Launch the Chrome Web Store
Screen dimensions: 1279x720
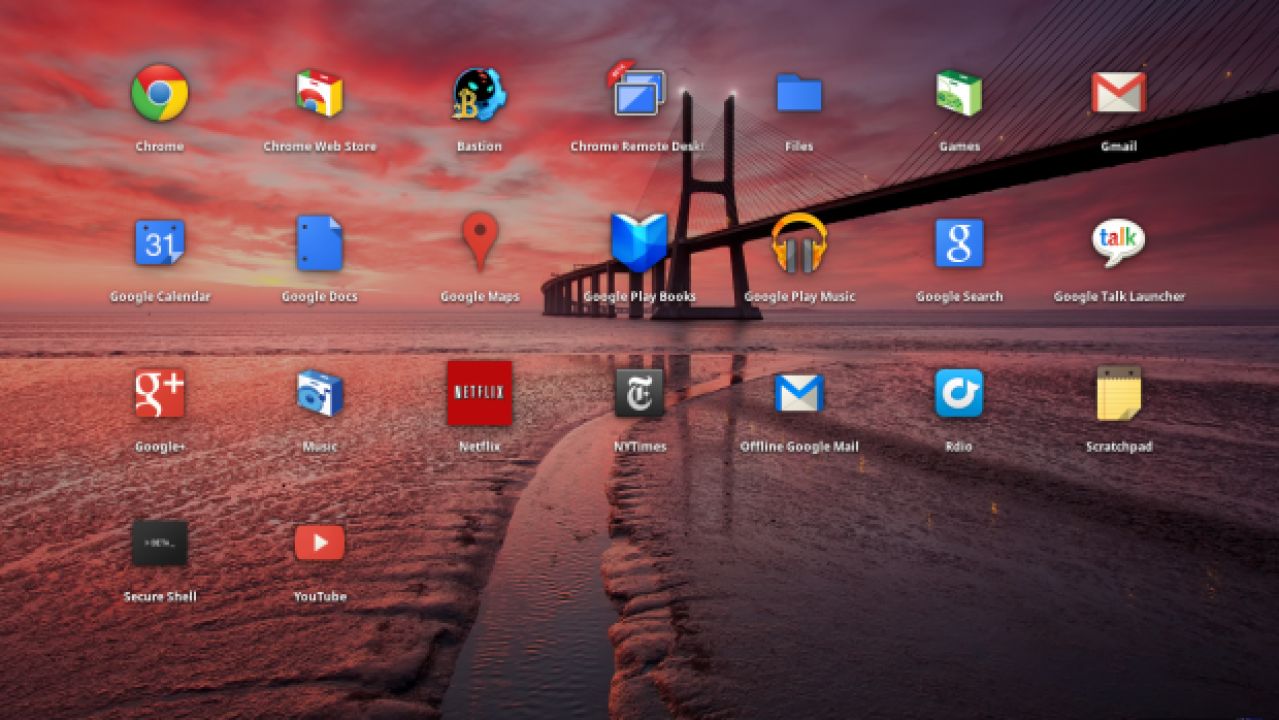320,93
